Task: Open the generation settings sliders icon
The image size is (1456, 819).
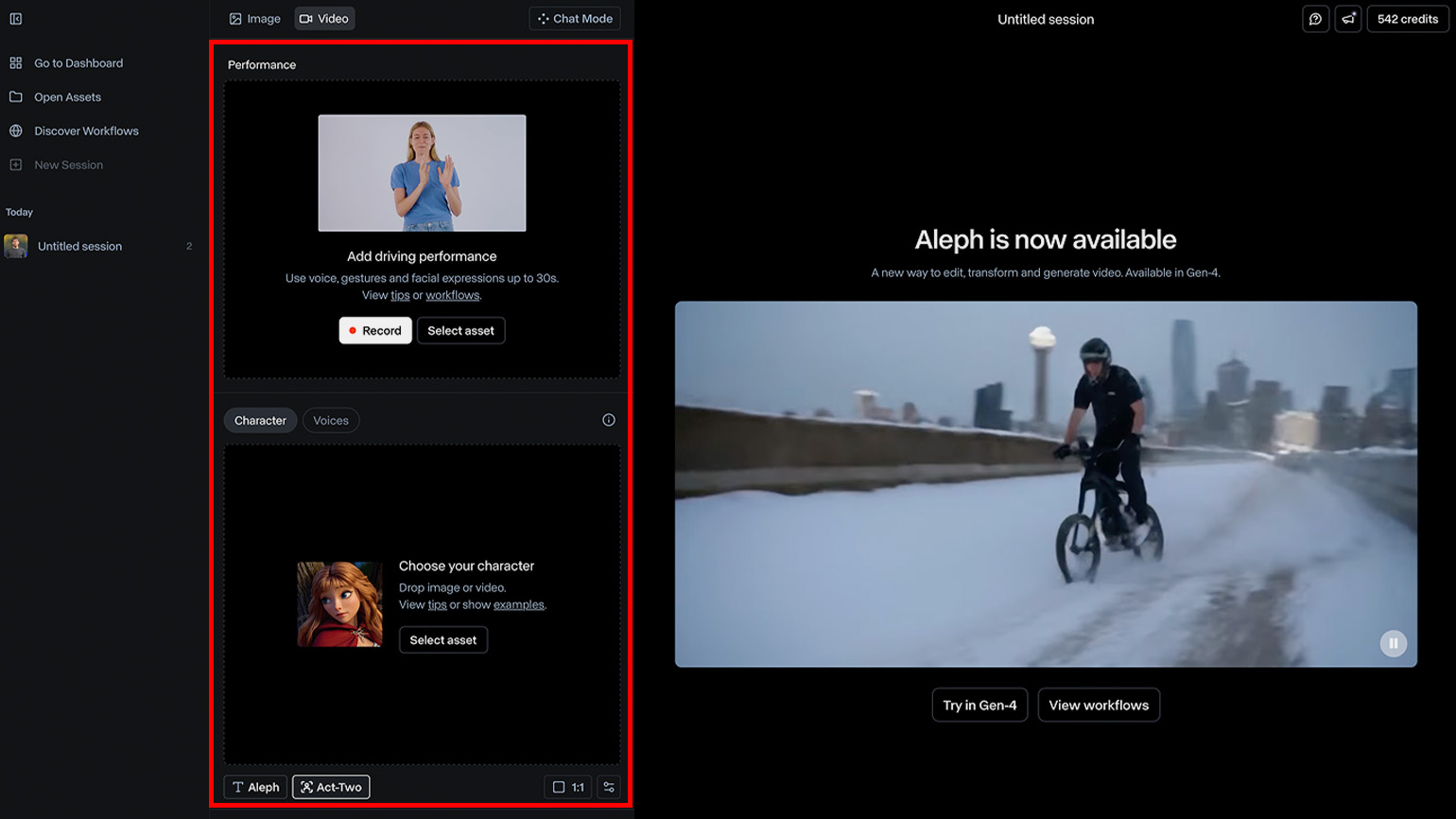Action: tap(609, 787)
